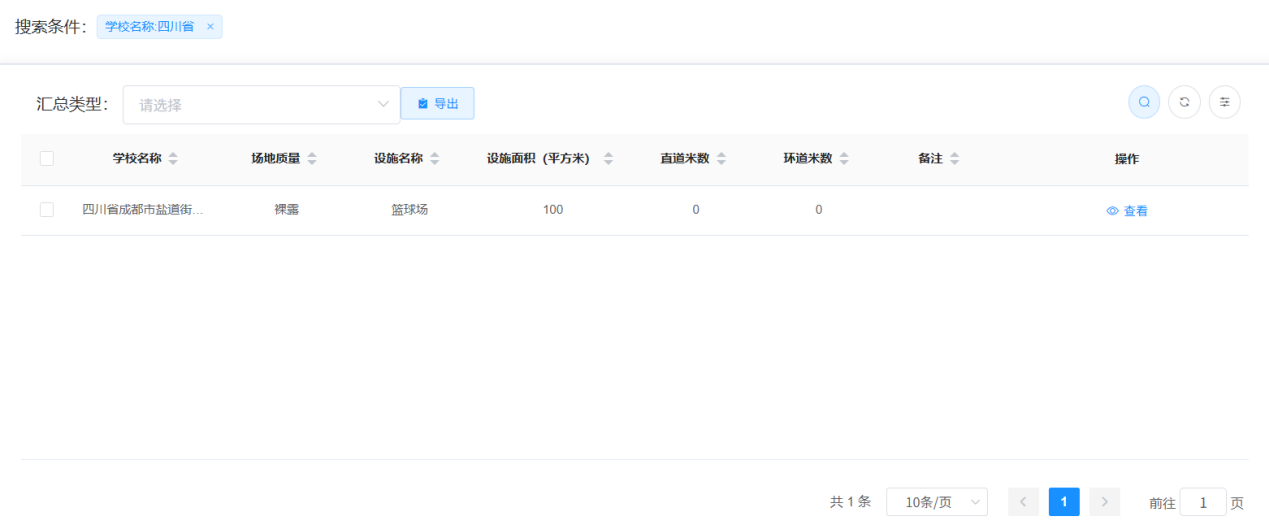Image resolution: width=1269 pixels, height=525 pixels.
Task: Click the search magnifier icon button
Action: coord(1144,102)
